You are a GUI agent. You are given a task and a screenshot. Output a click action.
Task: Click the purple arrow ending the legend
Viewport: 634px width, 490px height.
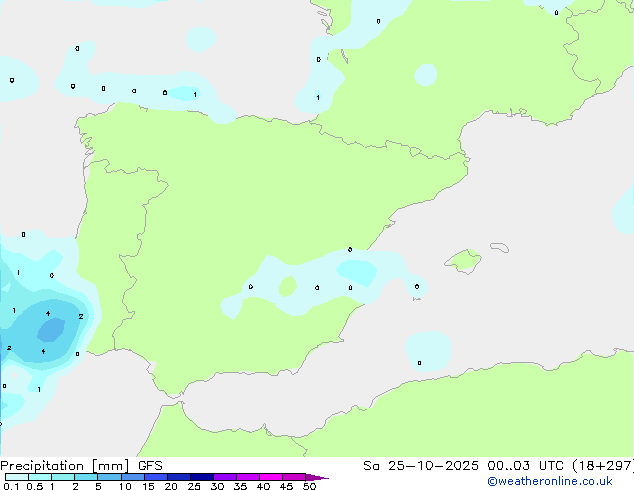pos(317,477)
